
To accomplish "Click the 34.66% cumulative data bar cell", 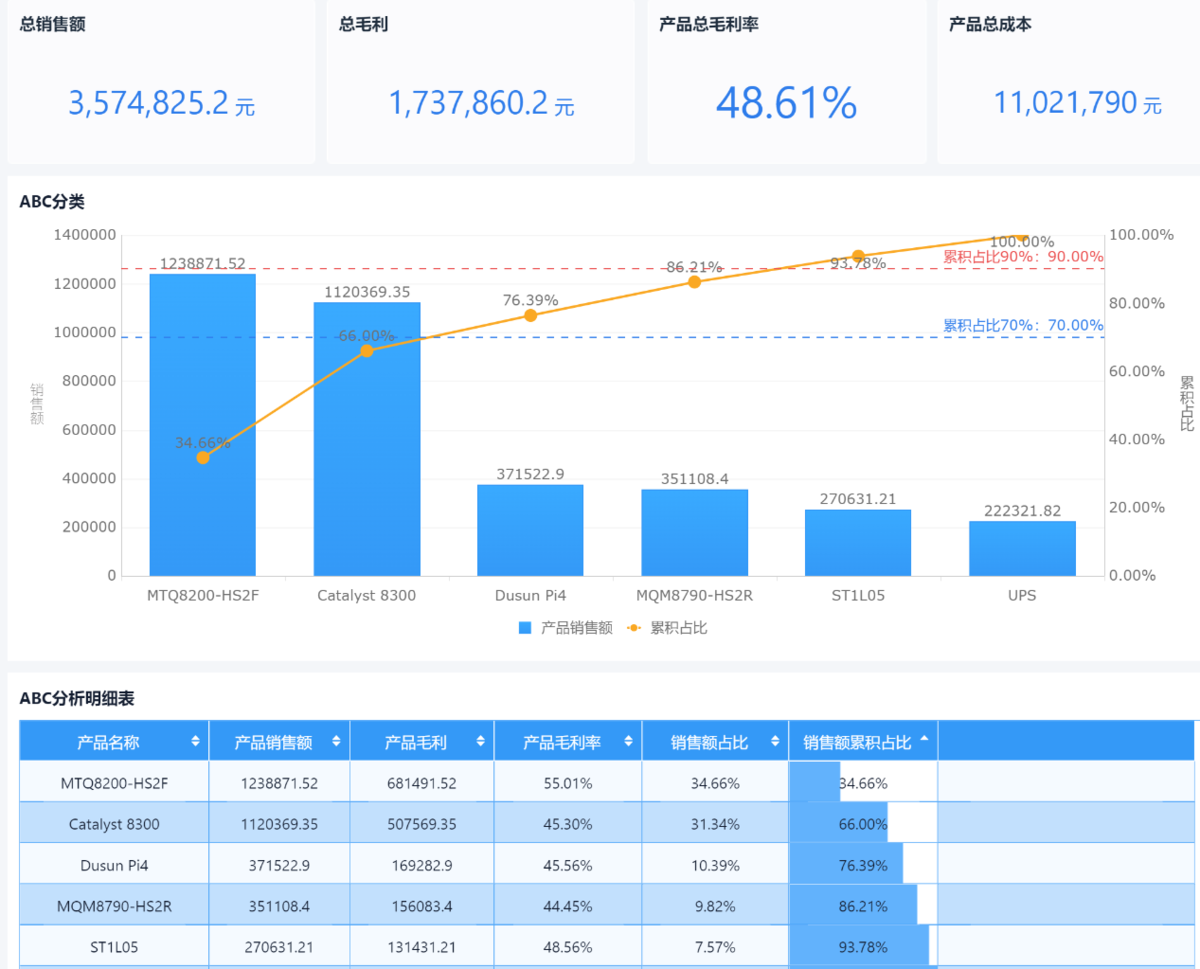I will [862, 783].
